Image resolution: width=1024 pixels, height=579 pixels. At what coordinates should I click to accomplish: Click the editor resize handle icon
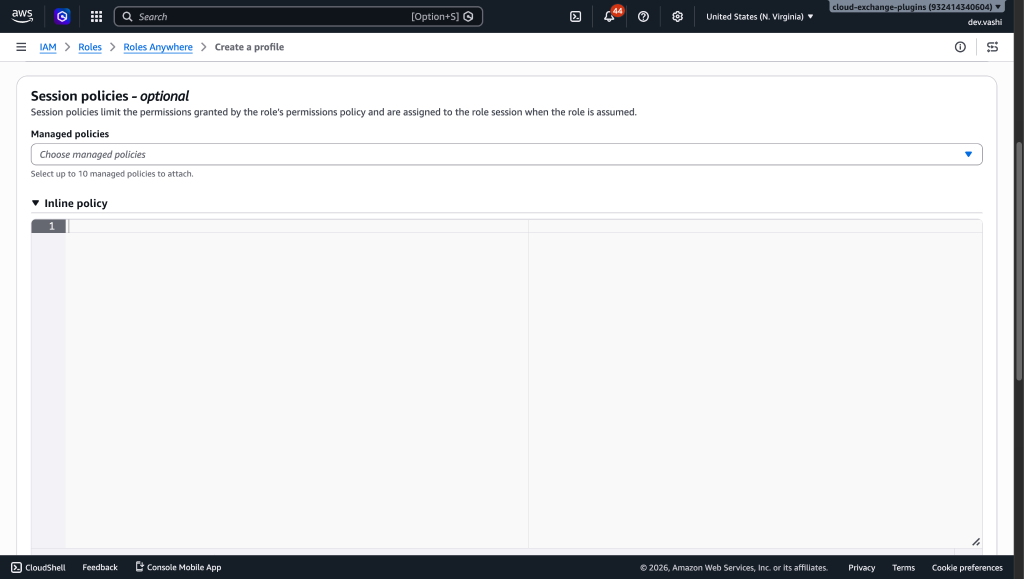tap(976, 542)
